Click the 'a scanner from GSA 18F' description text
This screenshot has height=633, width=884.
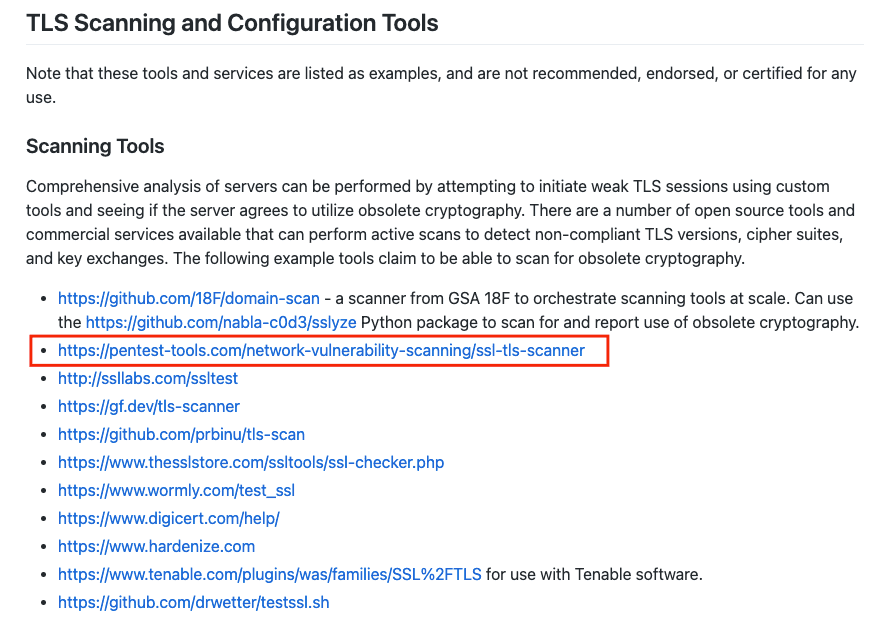click(x=600, y=298)
